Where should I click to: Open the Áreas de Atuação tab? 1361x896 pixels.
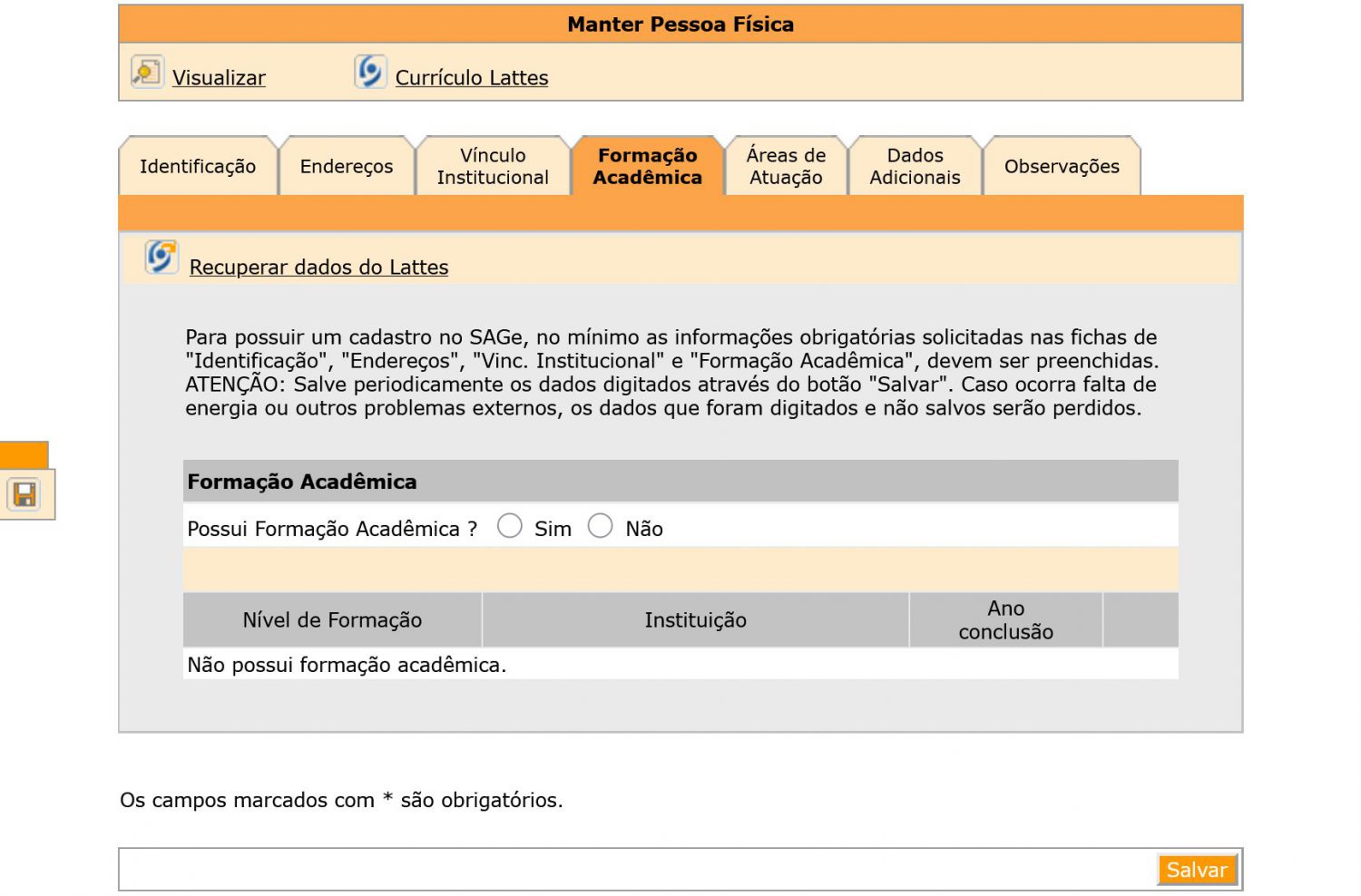pos(786,167)
